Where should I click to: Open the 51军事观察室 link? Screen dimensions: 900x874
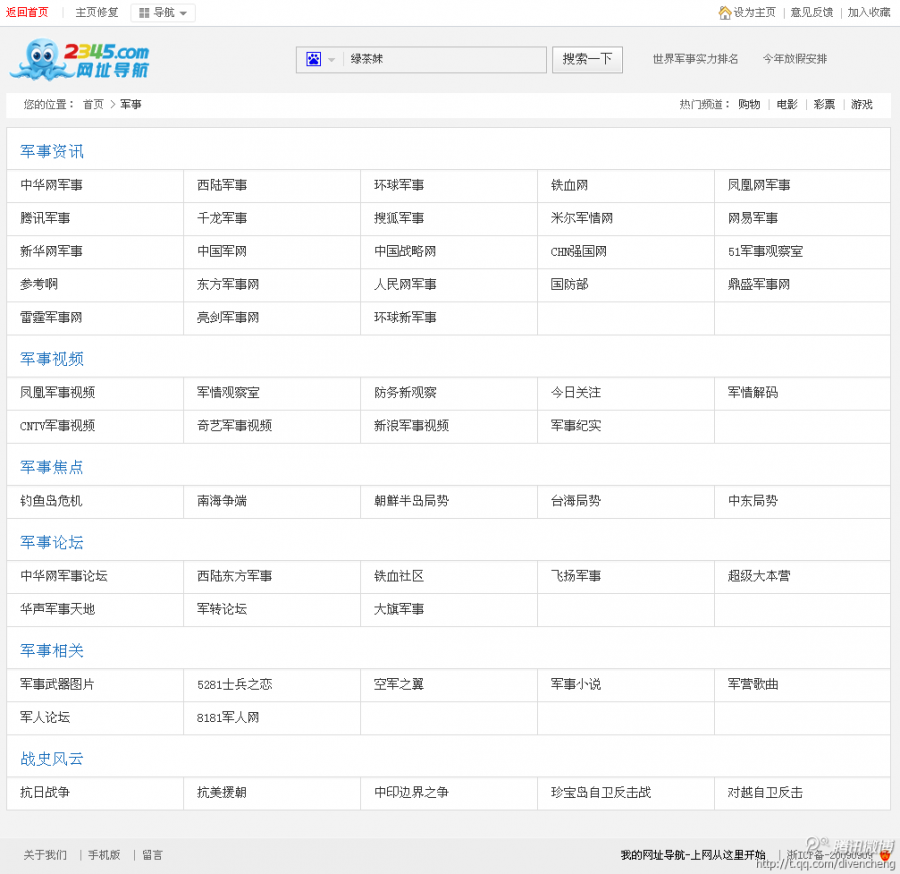(x=765, y=251)
